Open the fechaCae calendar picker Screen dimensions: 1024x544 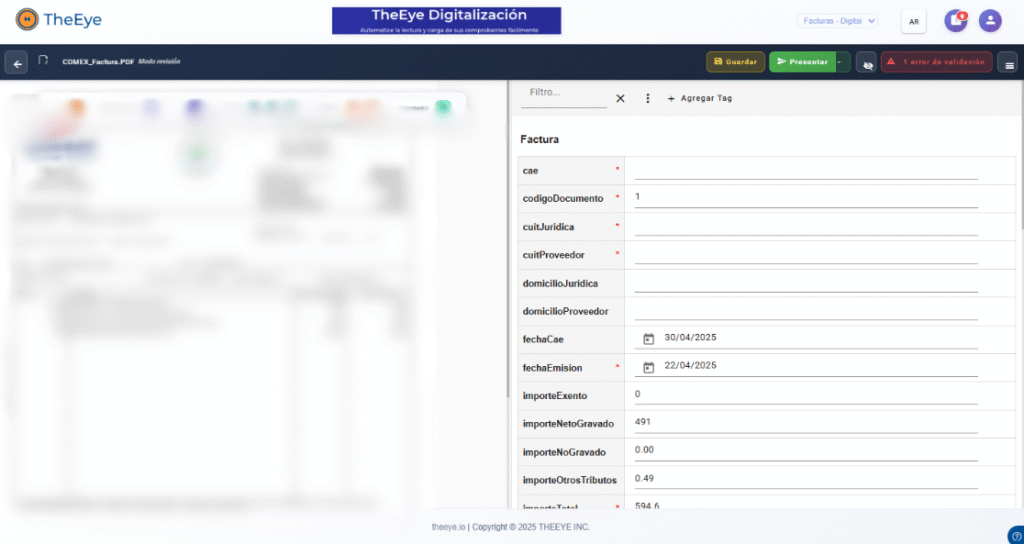click(648, 338)
